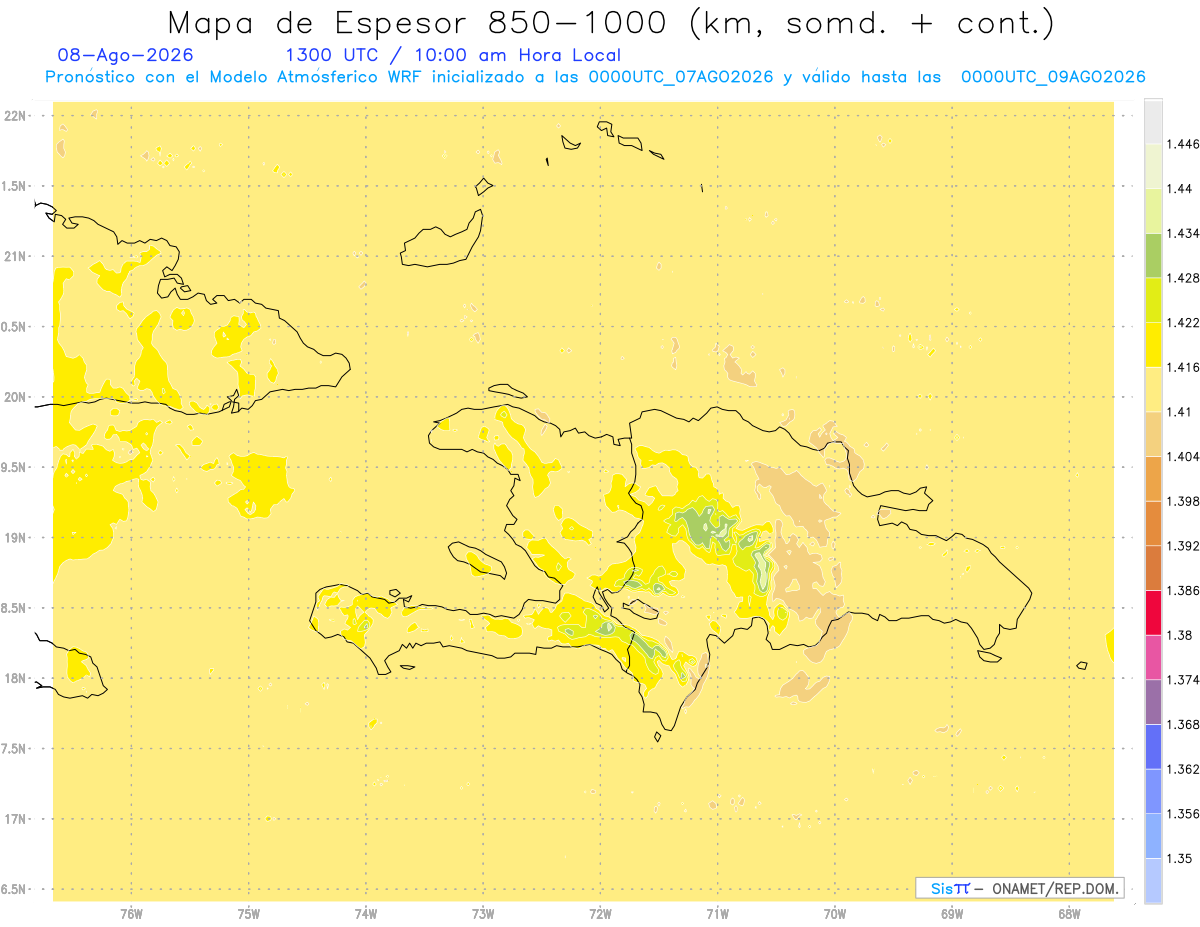Click the legend value 1.434
This screenshot has width=1200, height=927.
pos(1183,233)
